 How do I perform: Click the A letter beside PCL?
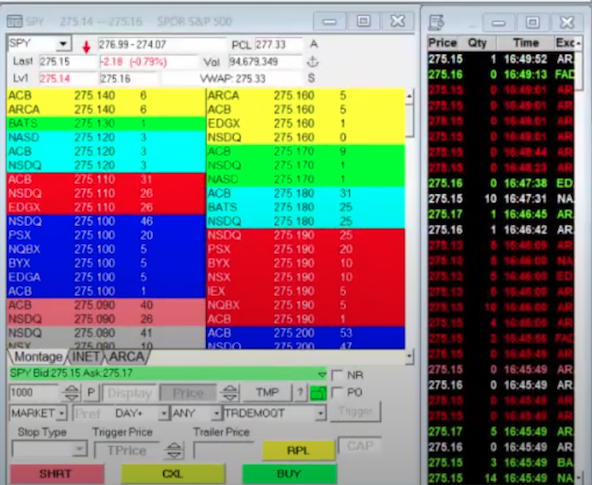(x=313, y=44)
